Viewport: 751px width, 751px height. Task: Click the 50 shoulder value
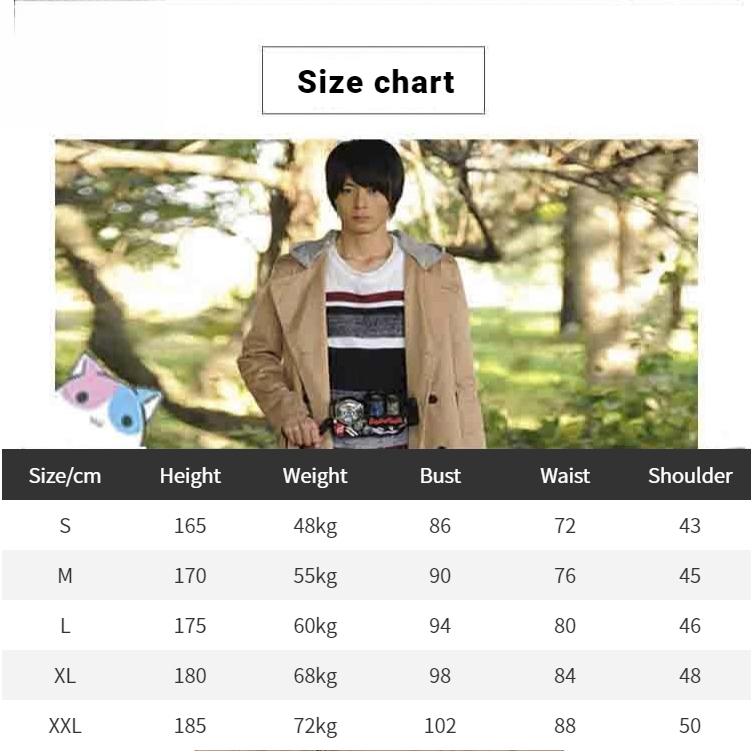690,726
